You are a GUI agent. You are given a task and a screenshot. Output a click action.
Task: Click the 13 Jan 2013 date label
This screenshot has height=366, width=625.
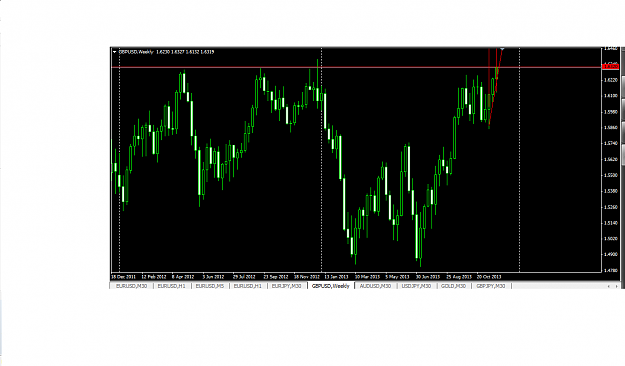[336, 277]
